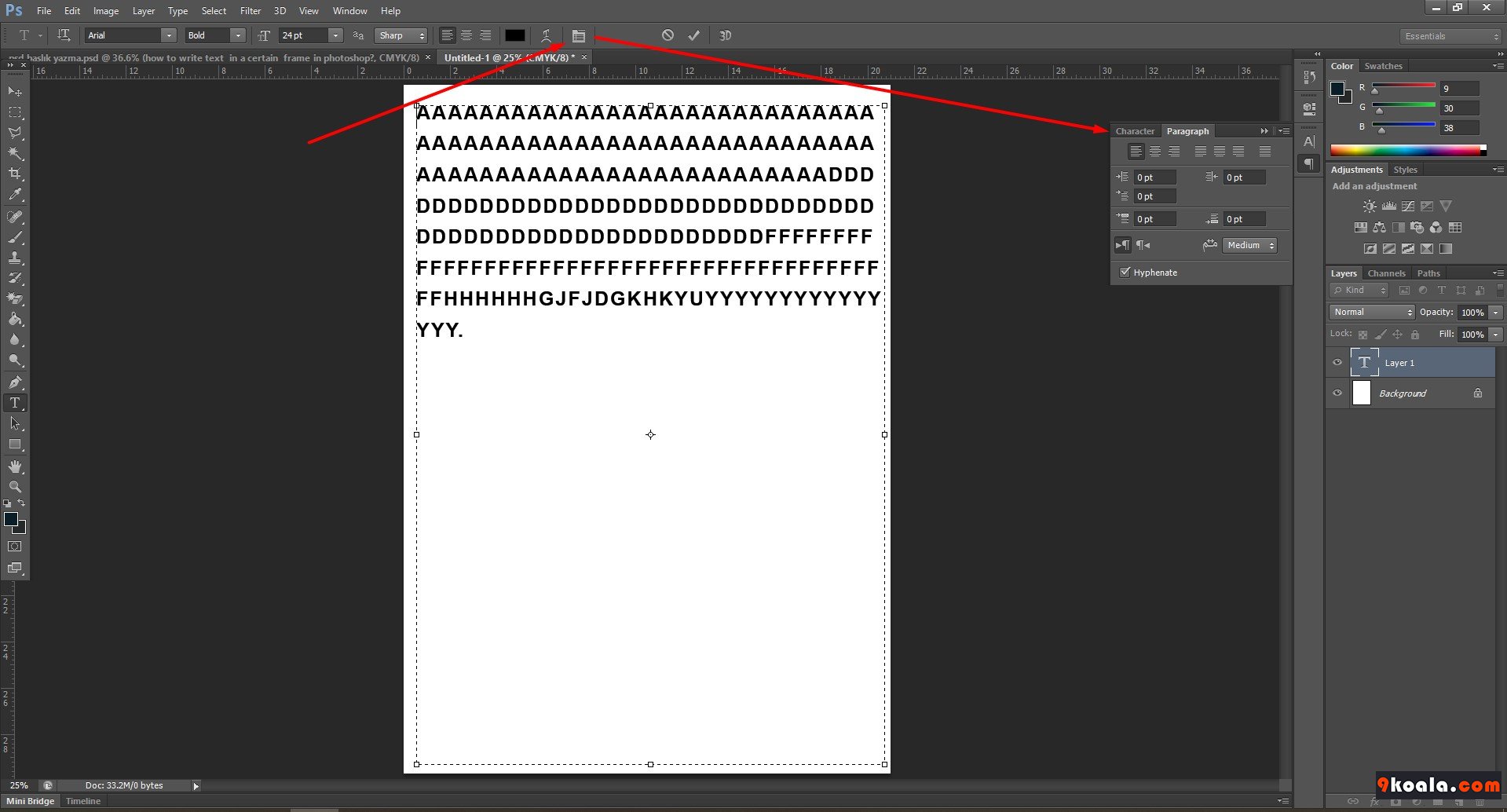Hide Layer 1 visibility eye
Image resolution: width=1507 pixels, height=812 pixels.
click(1337, 363)
